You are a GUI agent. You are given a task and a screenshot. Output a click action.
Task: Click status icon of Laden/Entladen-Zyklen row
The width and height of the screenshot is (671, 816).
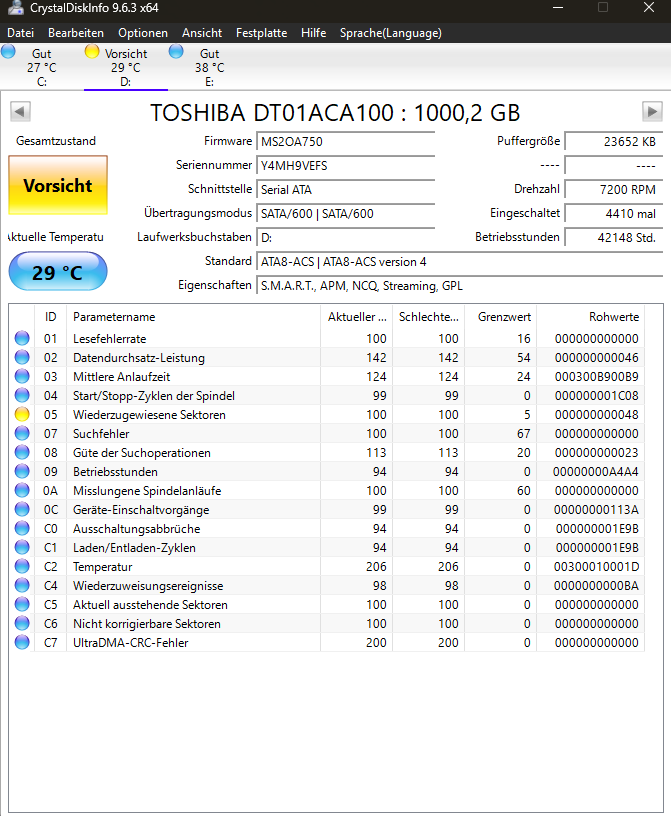[22, 547]
